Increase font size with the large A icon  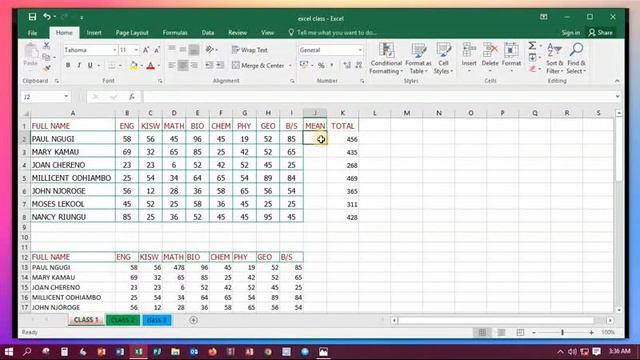pyautogui.click(x=146, y=50)
